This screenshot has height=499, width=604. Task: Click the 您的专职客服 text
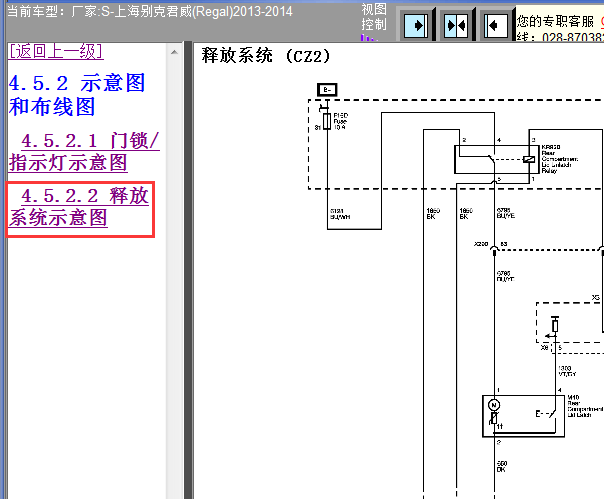555,22
